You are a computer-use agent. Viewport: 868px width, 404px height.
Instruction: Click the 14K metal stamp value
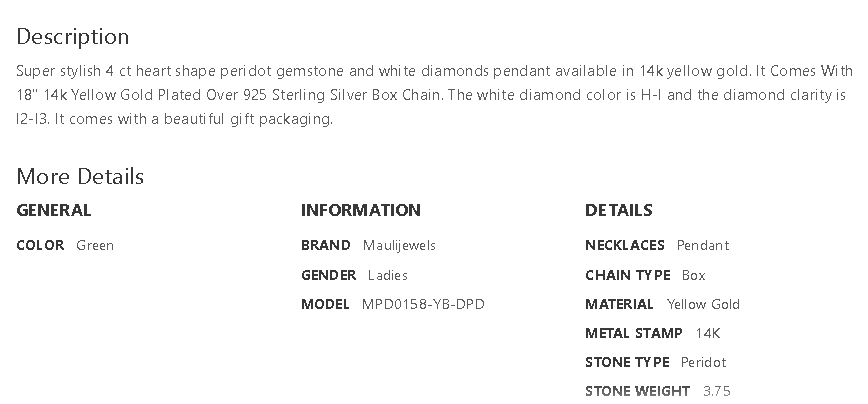point(708,333)
